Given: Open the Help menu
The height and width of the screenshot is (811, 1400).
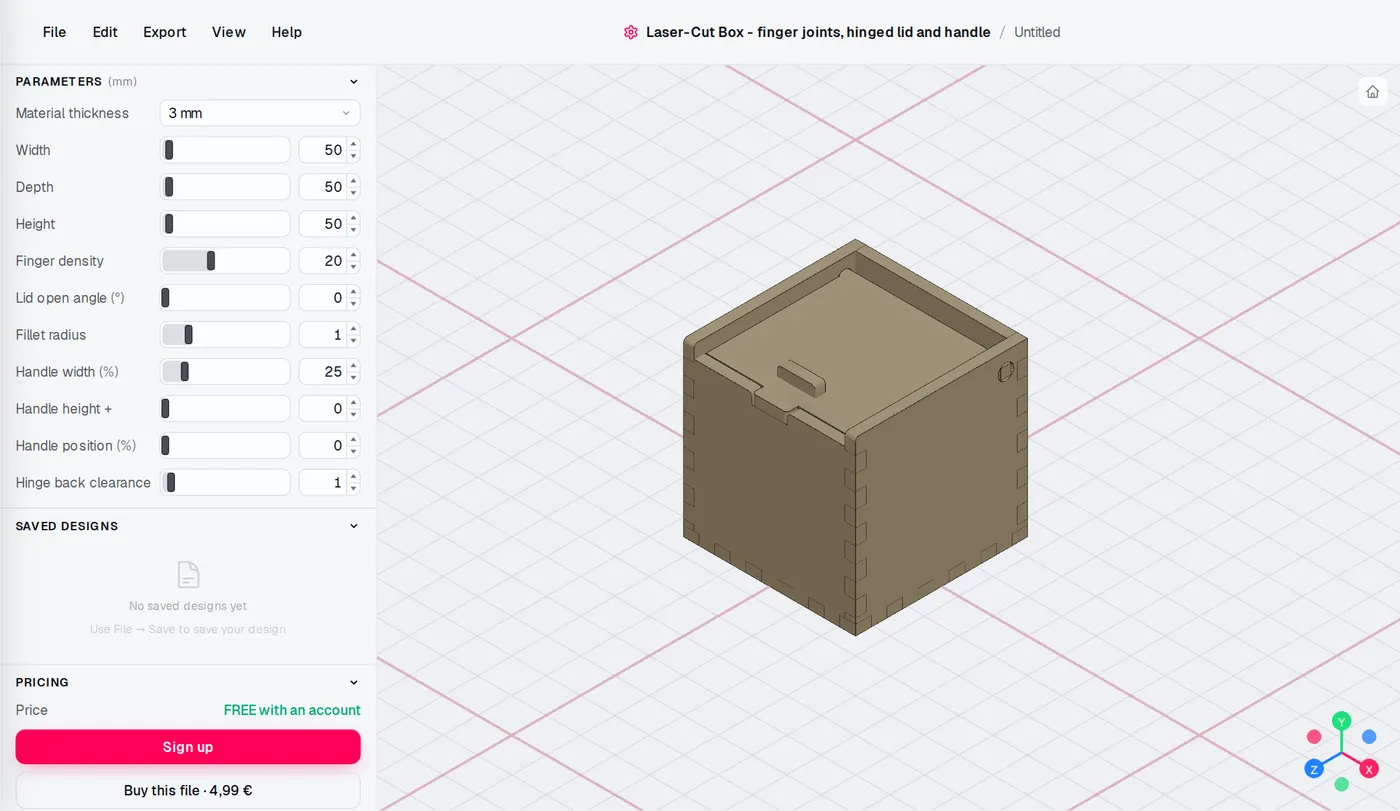Looking at the screenshot, I should click(287, 32).
